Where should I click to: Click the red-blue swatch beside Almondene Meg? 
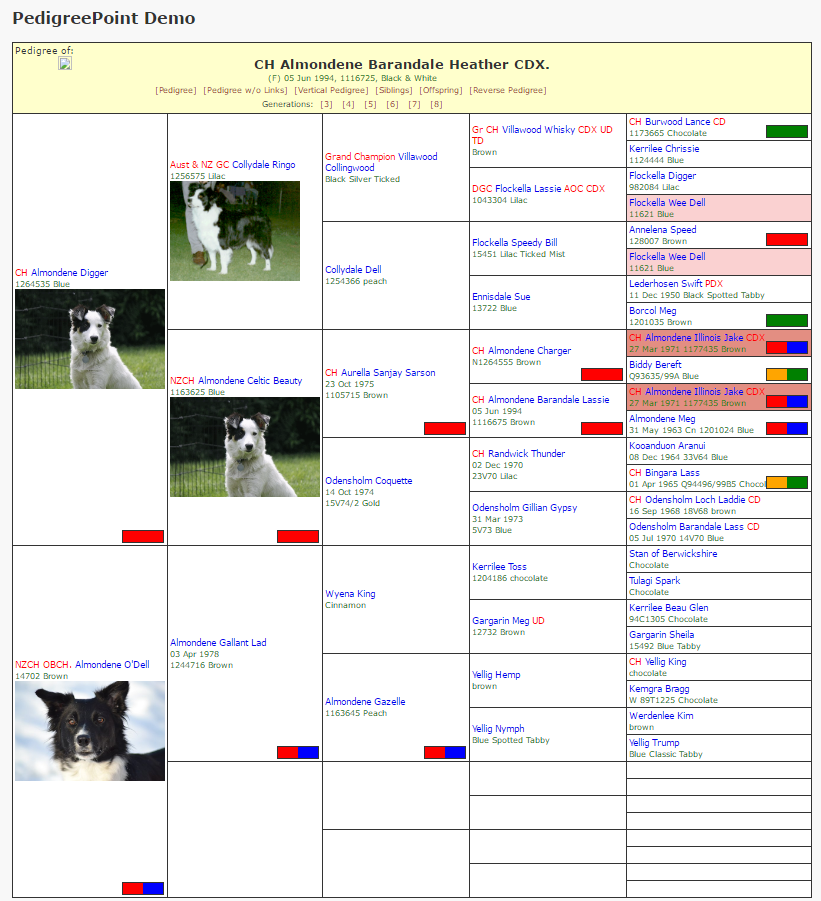tap(787, 429)
